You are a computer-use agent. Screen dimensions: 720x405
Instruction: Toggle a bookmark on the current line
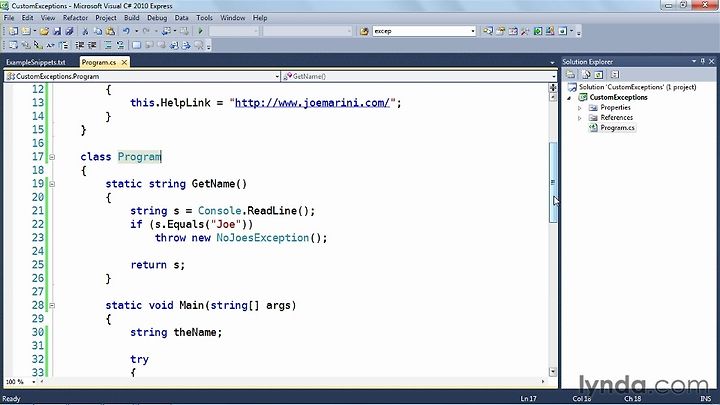pyautogui.click(x=136, y=45)
